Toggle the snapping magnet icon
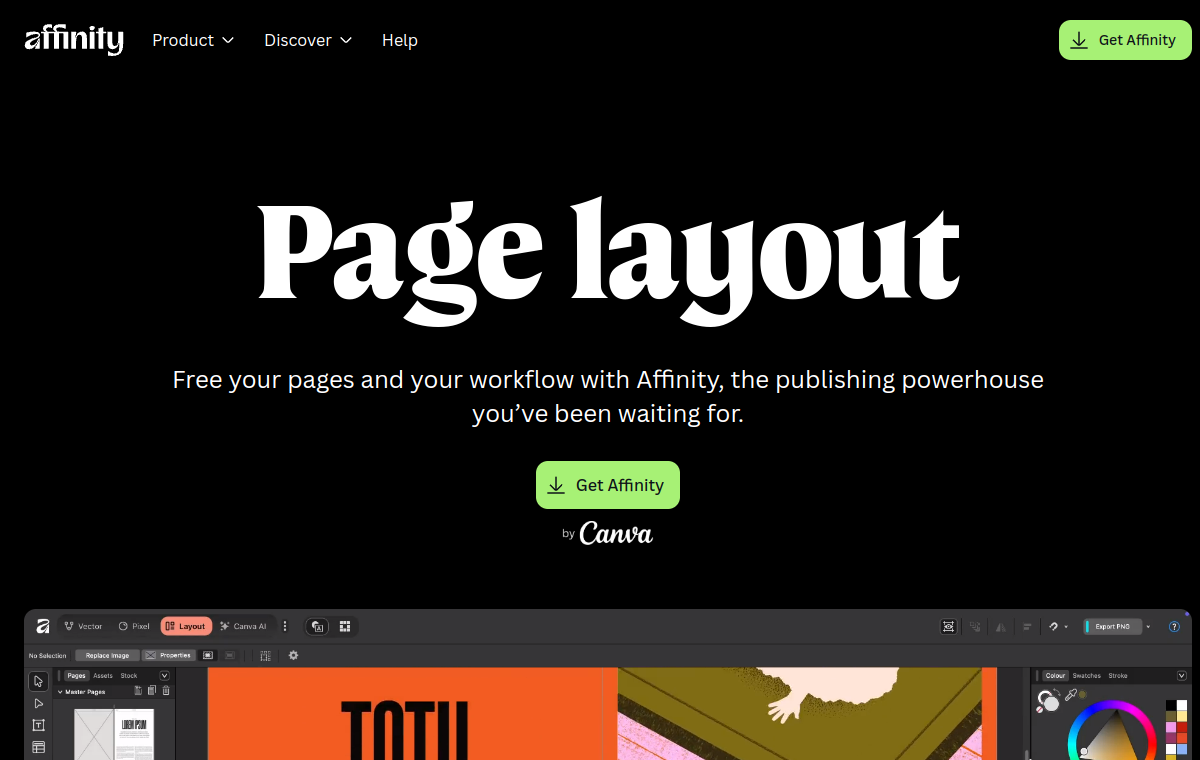This screenshot has width=1200, height=760. click(x=1053, y=627)
